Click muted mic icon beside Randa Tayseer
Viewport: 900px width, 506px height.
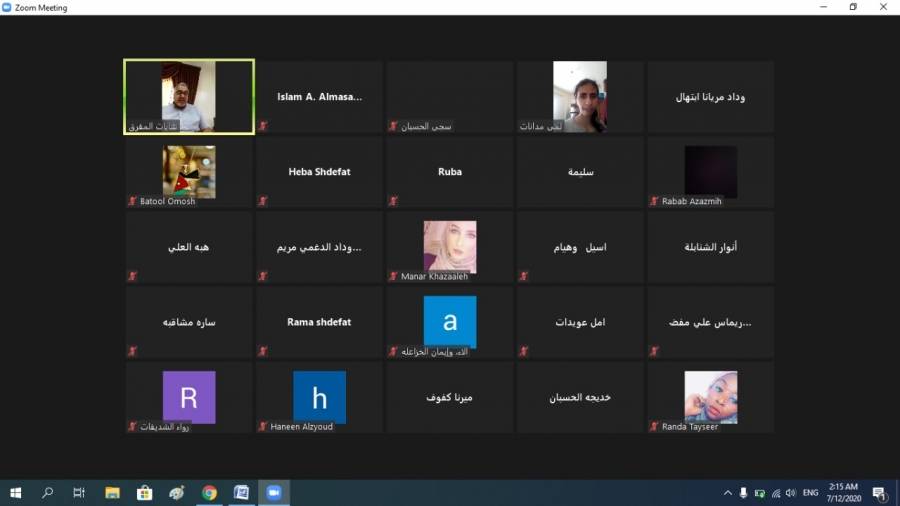654,426
